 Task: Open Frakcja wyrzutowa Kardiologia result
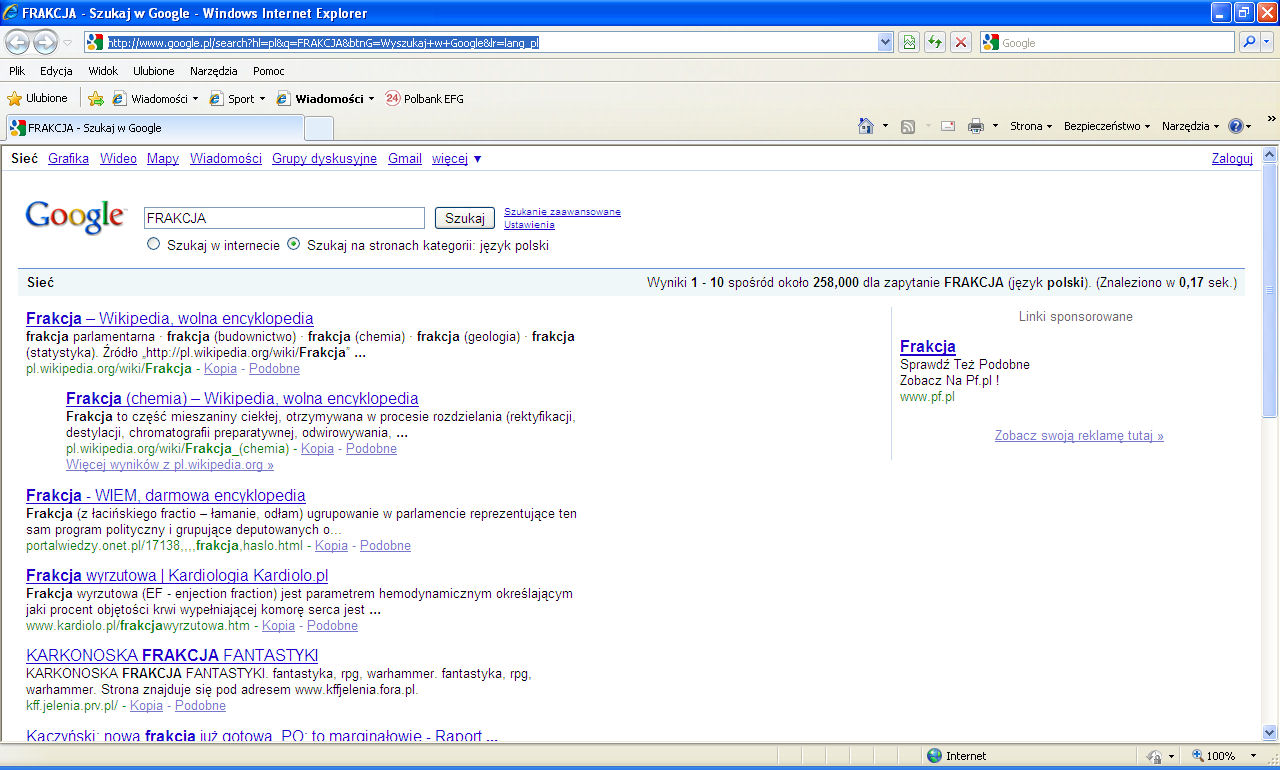pyautogui.click(x=177, y=575)
